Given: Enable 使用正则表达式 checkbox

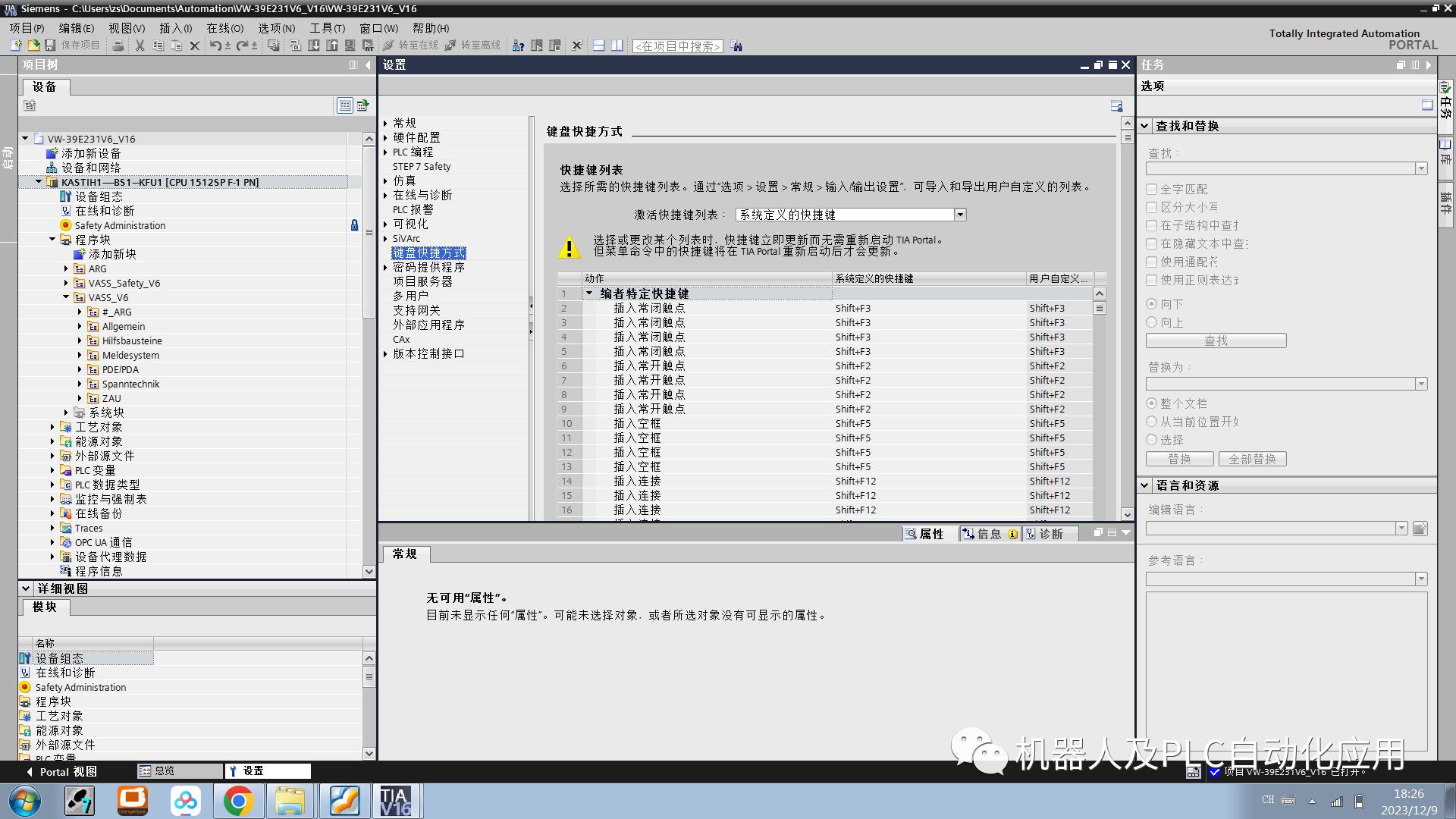Looking at the screenshot, I should point(1151,280).
